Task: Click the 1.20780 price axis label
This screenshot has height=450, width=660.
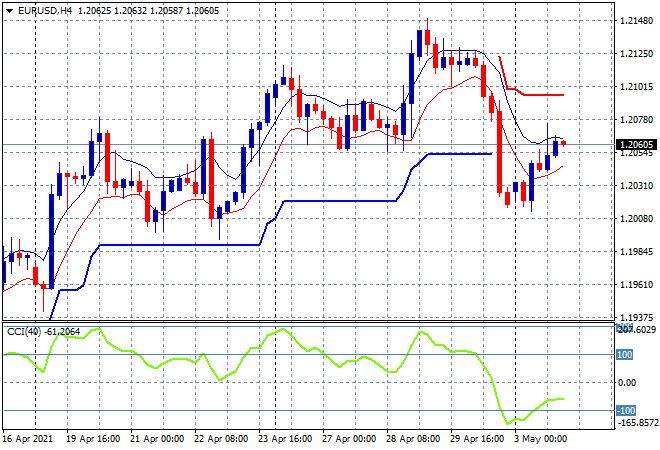Action: [636, 120]
